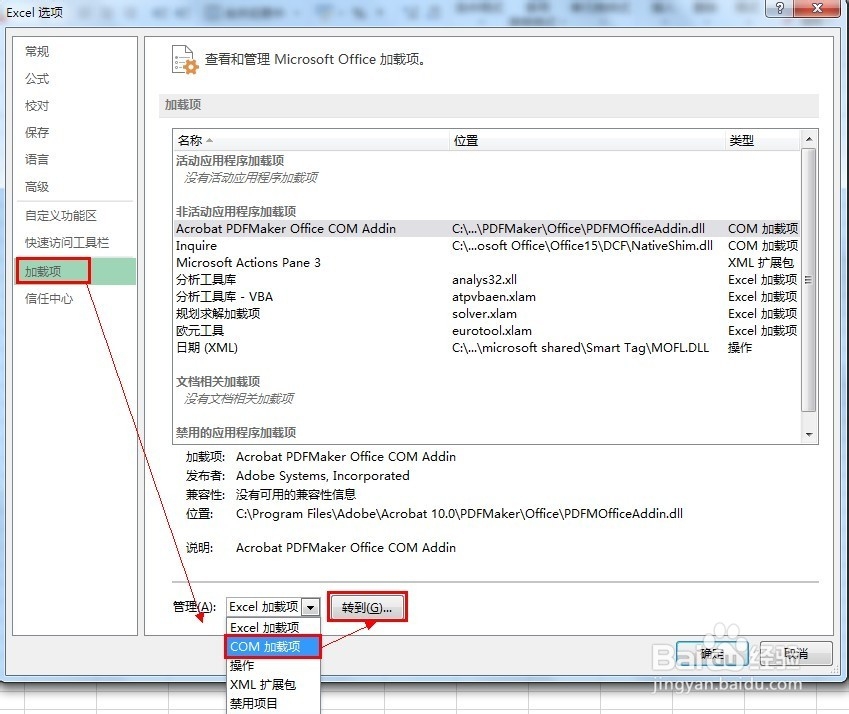Switch to the 校对 category
Screen dimensions: 849x714
pos(37,106)
